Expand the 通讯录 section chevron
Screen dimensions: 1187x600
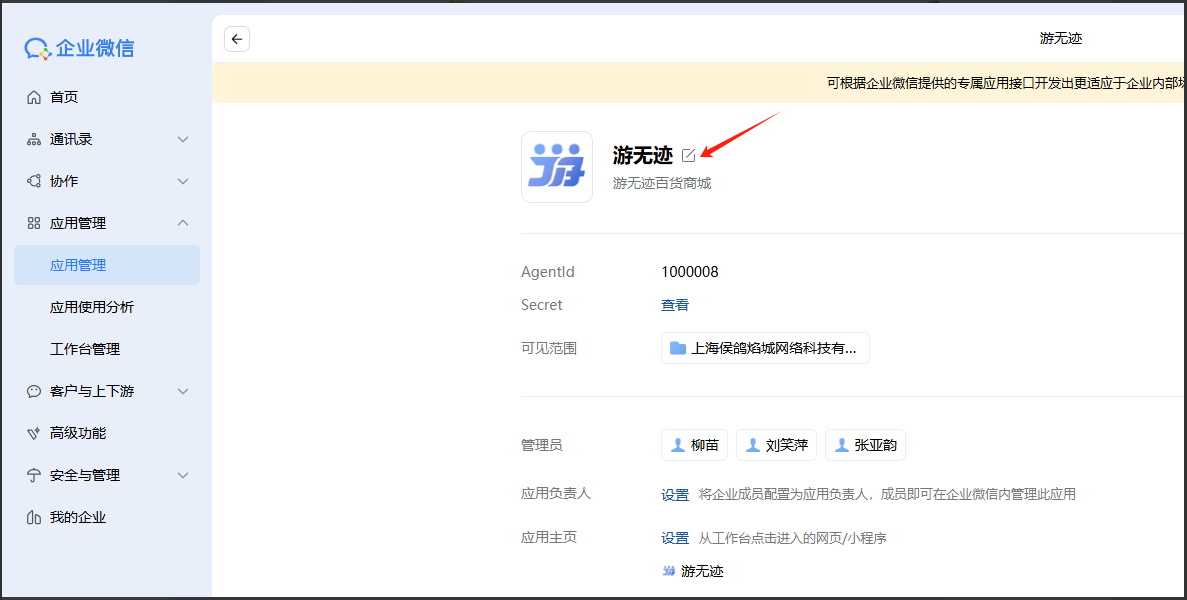pos(183,139)
